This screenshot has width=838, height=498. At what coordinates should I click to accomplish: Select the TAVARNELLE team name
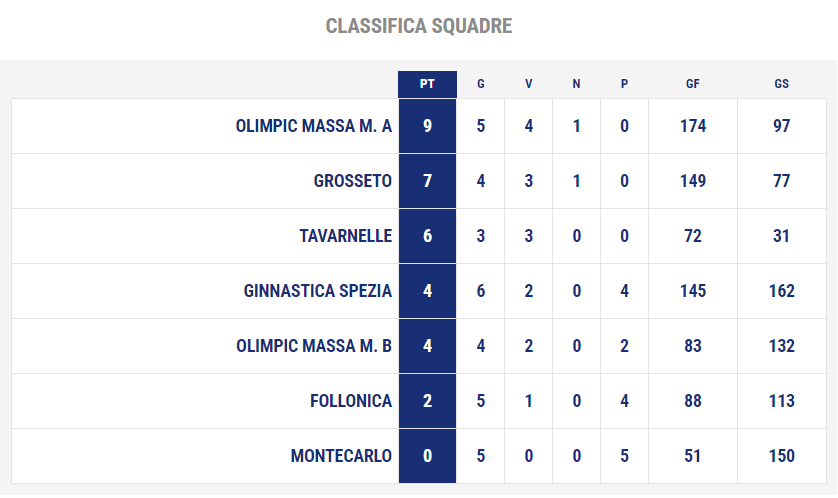click(x=346, y=236)
